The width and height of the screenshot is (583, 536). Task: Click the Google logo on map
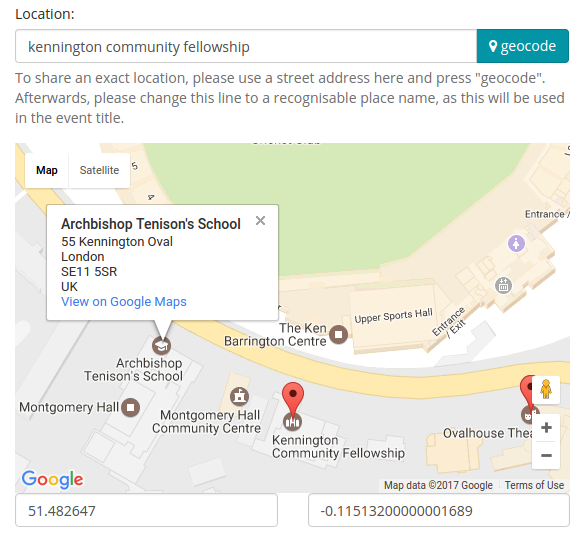pyautogui.click(x=52, y=480)
